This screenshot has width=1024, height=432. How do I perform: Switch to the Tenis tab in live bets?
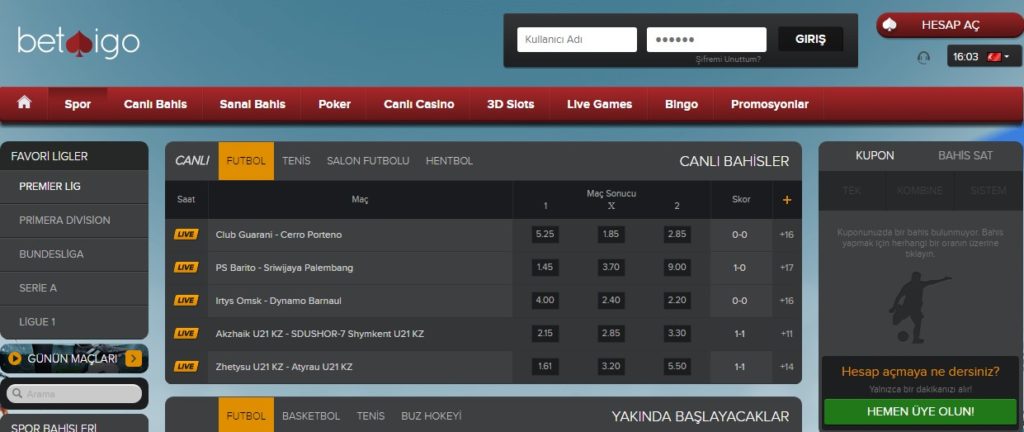click(x=296, y=161)
